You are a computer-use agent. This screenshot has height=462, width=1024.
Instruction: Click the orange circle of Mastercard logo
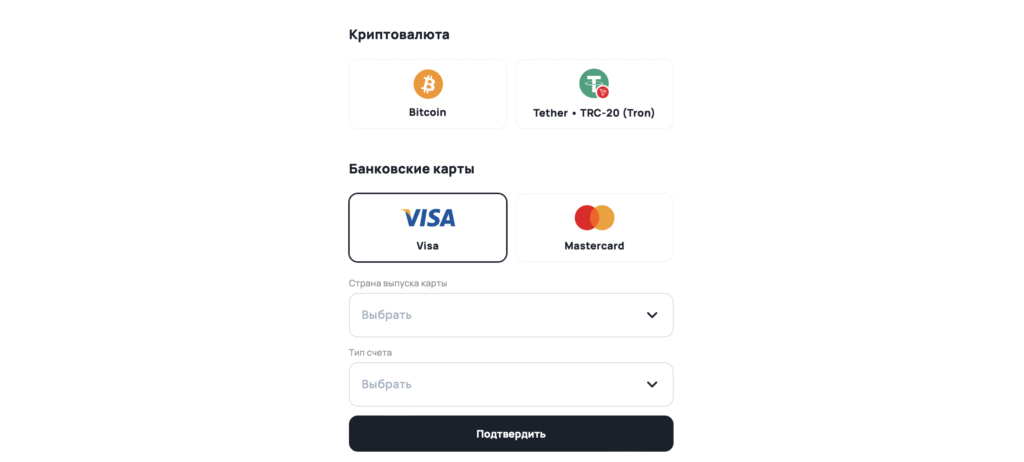coord(604,218)
